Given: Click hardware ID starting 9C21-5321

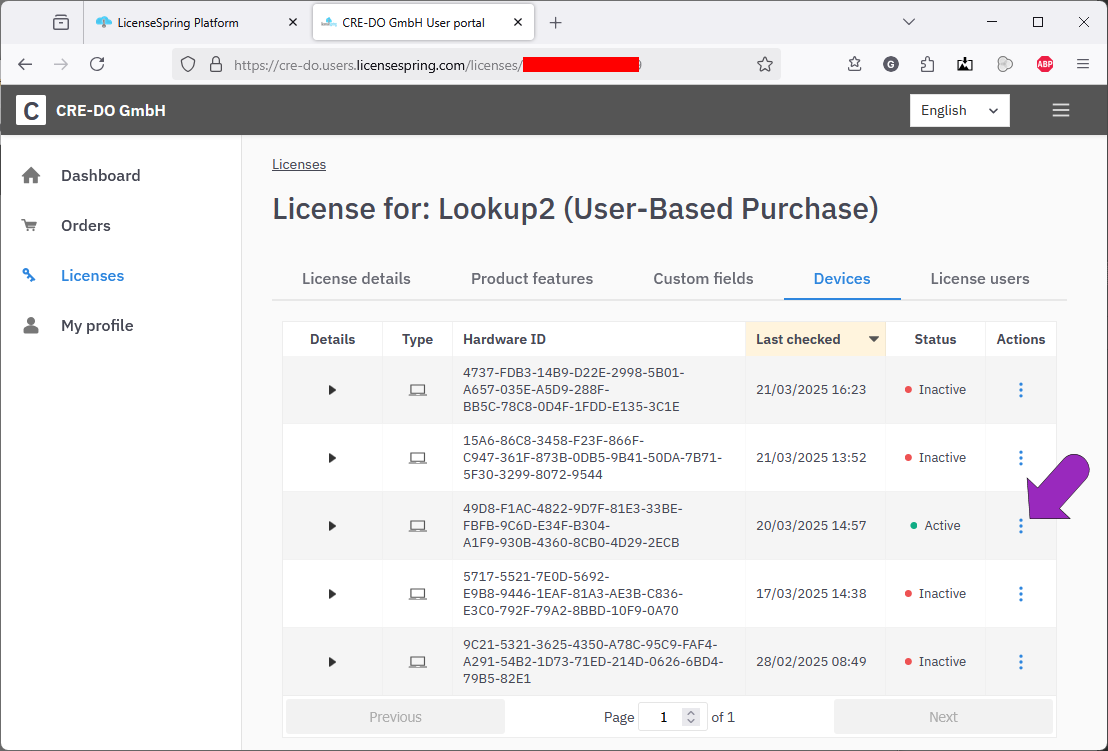Looking at the screenshot, I should click(593, 662).
